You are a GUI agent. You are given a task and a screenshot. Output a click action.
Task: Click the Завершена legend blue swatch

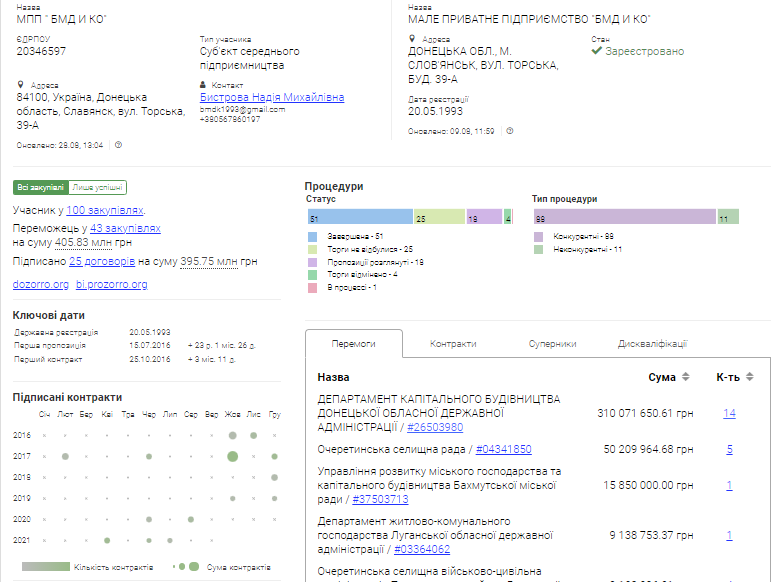[x=313, y=237]
